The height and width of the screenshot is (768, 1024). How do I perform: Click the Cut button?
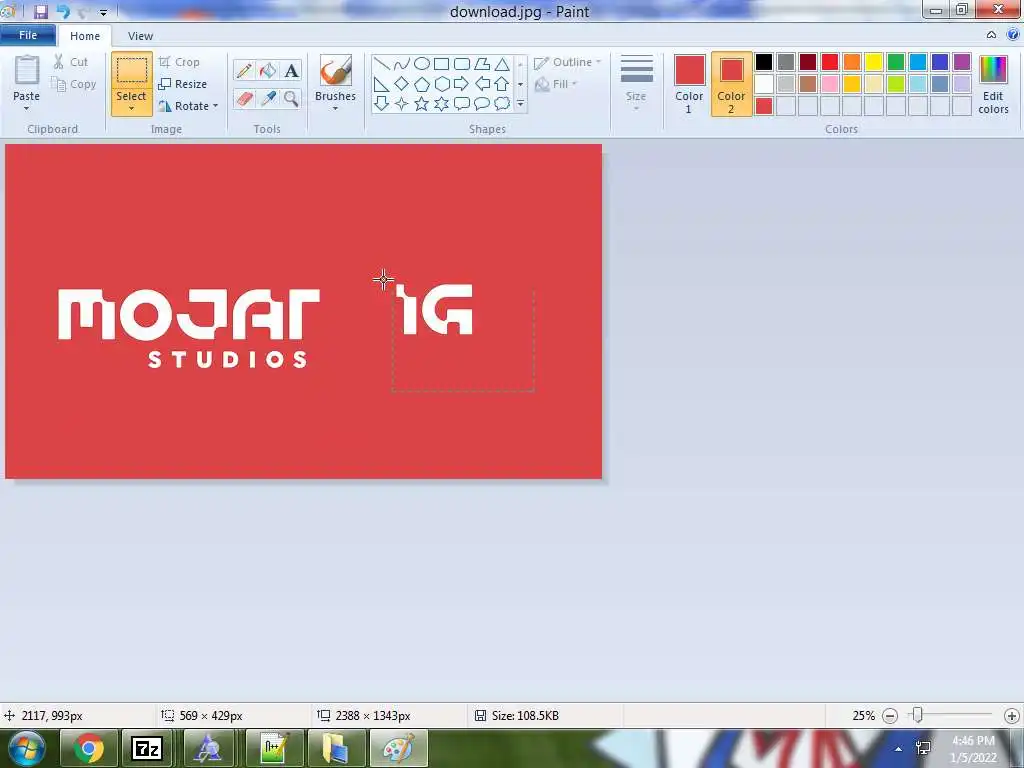coord(71,62)
